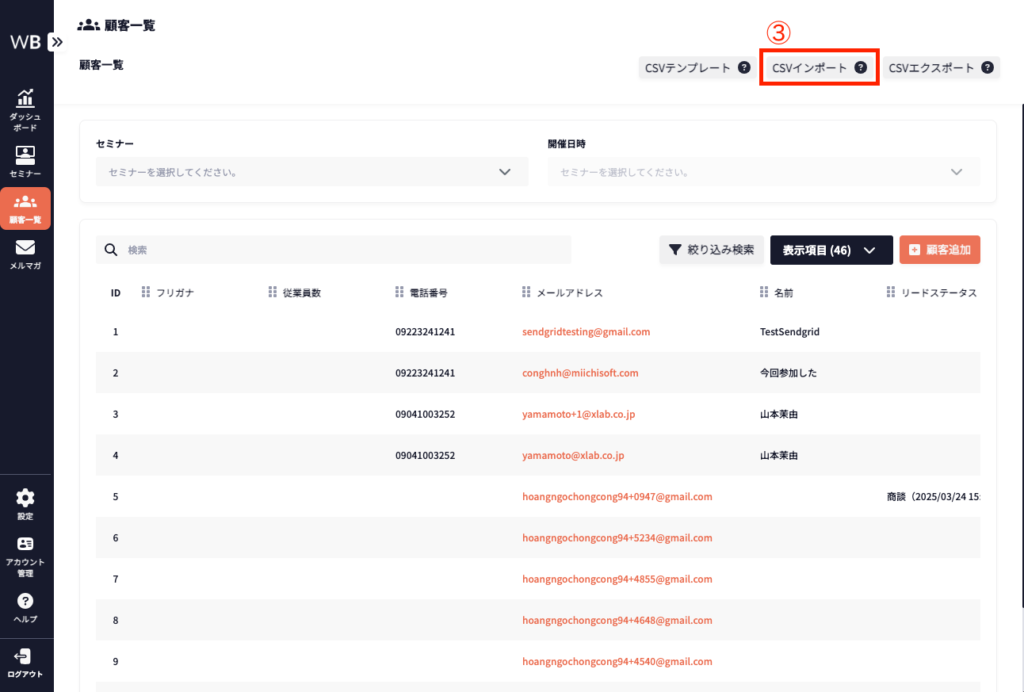Open Settings (設定) gear icon

25,504
